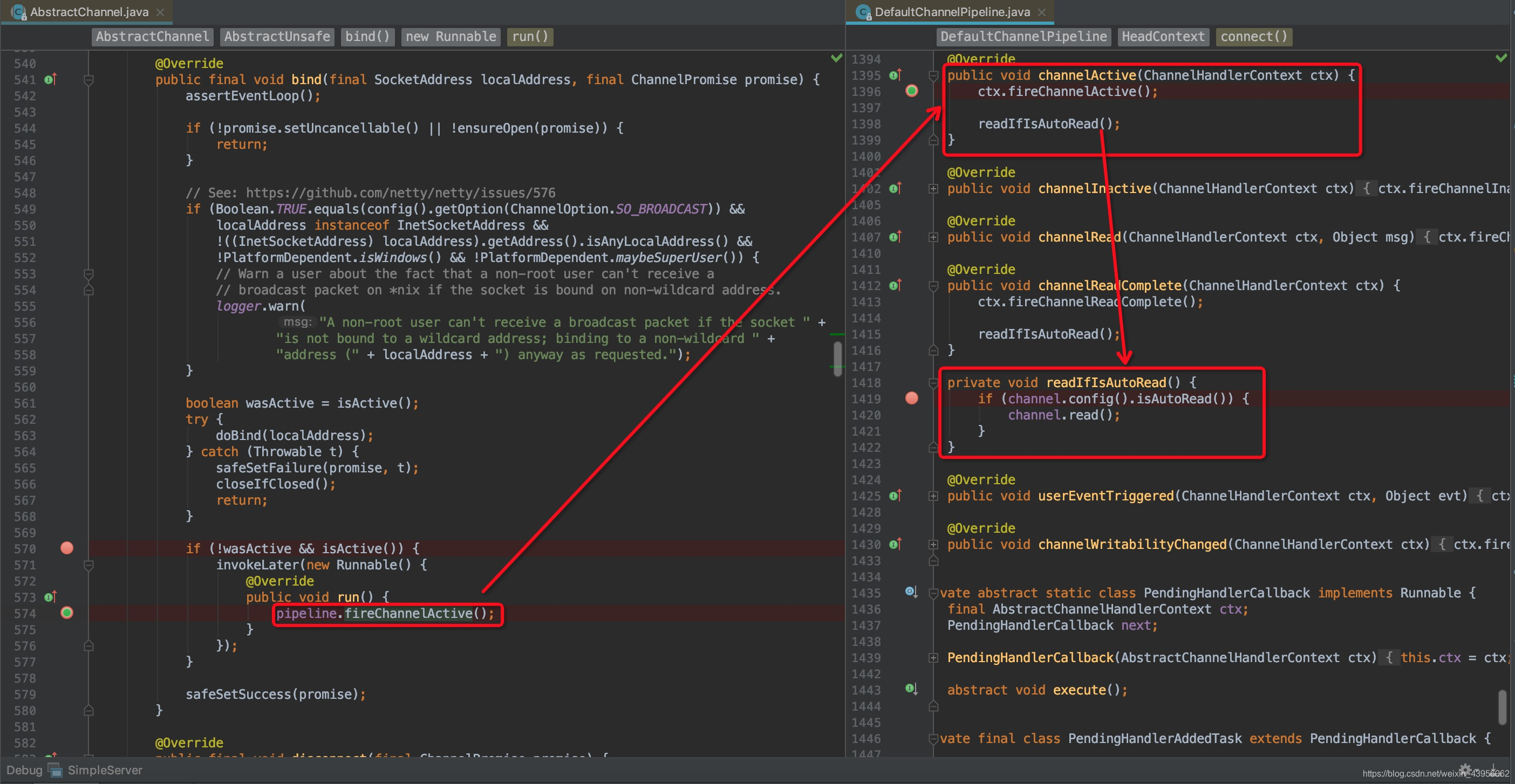Viewport: 1515px width, 784px height.
Task: Click the green inspection checkmark in the AbstractChannel editor
Action: 836,58
